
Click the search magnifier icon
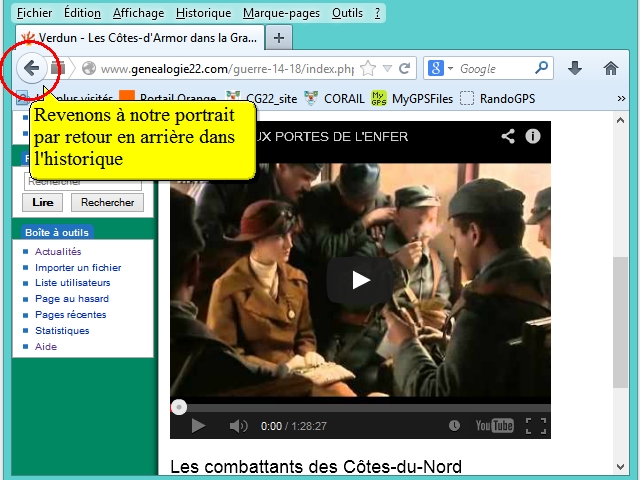pyautogui.click(x=541, y=67)
